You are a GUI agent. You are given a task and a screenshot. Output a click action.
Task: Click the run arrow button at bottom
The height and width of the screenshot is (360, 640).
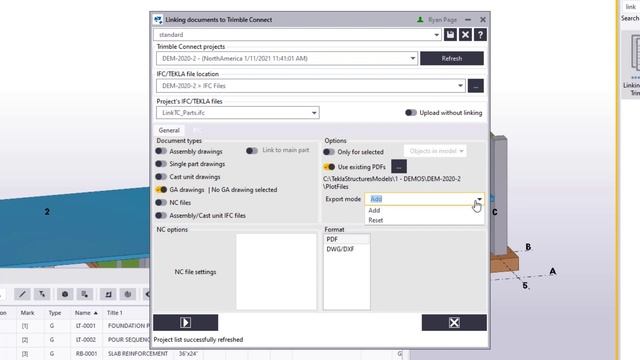[186, 322]
